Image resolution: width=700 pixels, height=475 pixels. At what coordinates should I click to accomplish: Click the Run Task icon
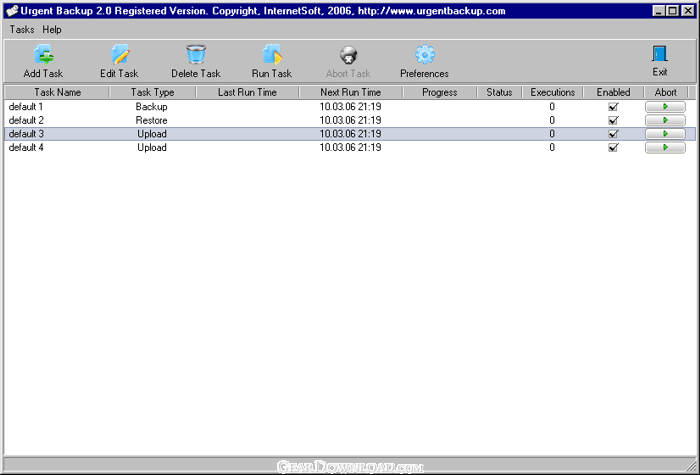click(272, 54)
